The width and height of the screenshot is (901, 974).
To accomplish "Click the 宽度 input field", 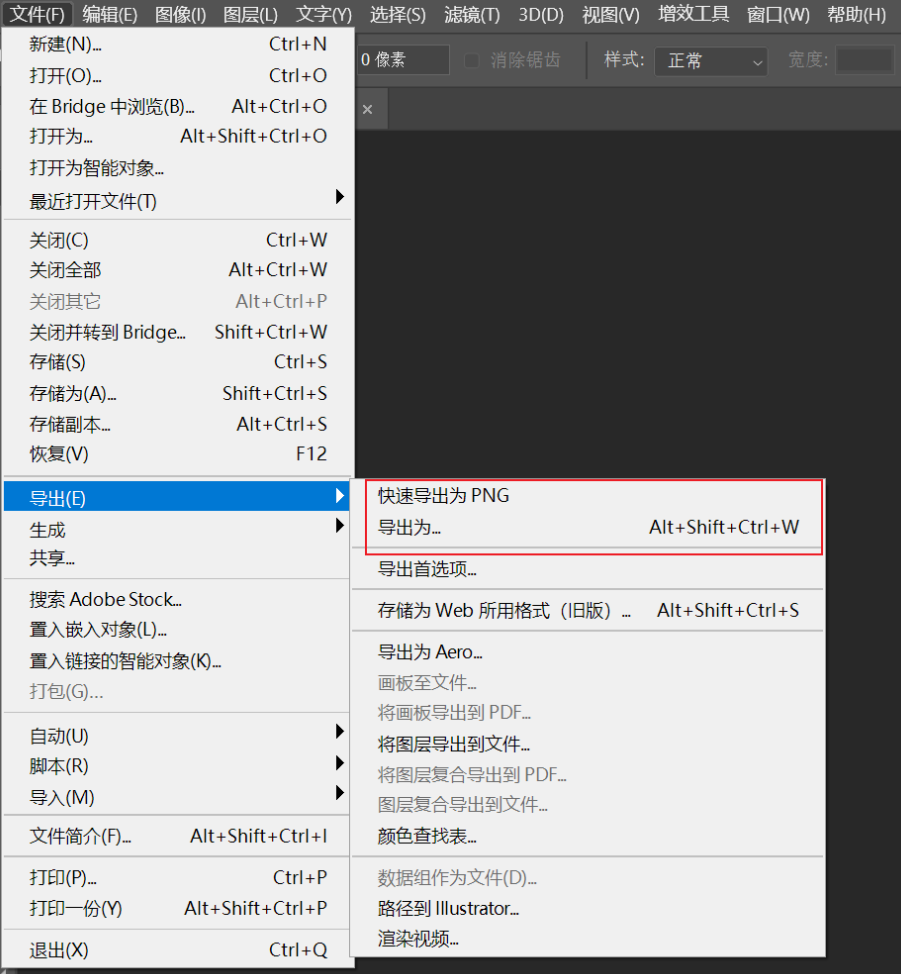I will (865, 60).
